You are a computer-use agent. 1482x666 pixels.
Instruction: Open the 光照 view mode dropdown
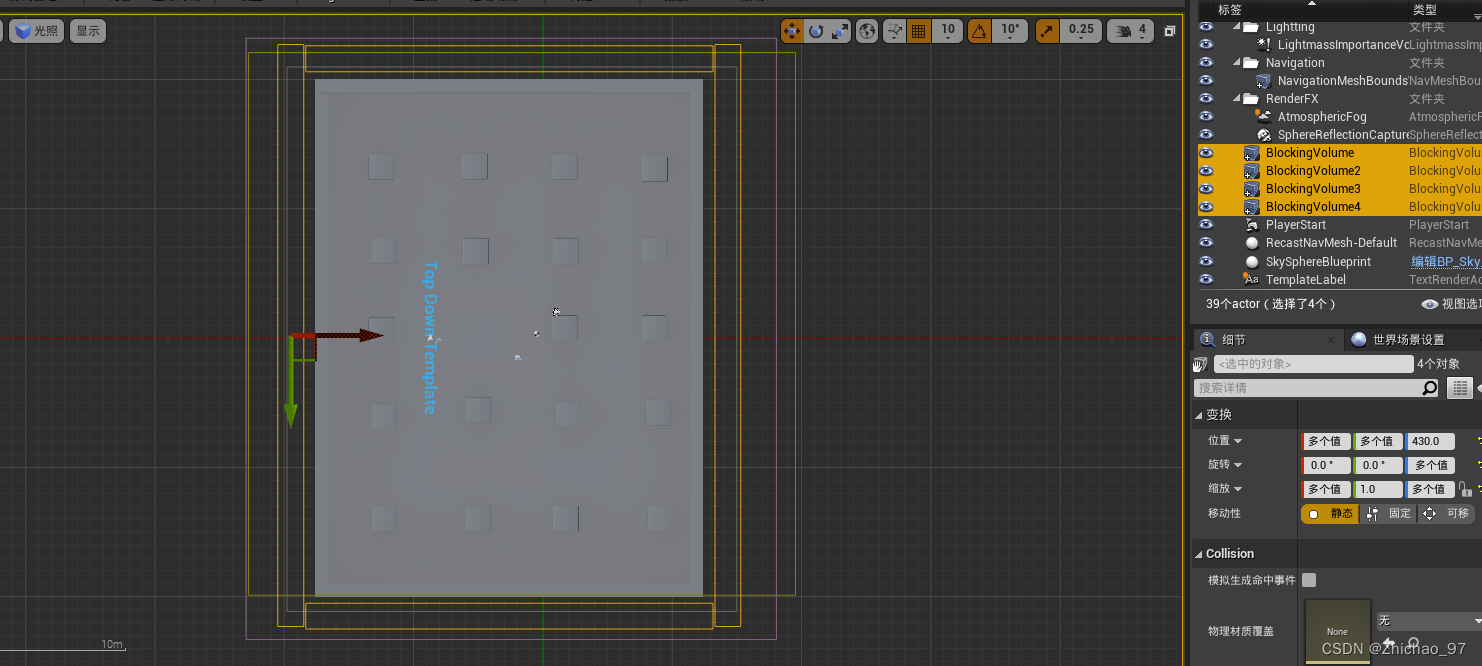click(x=37, y=31)
